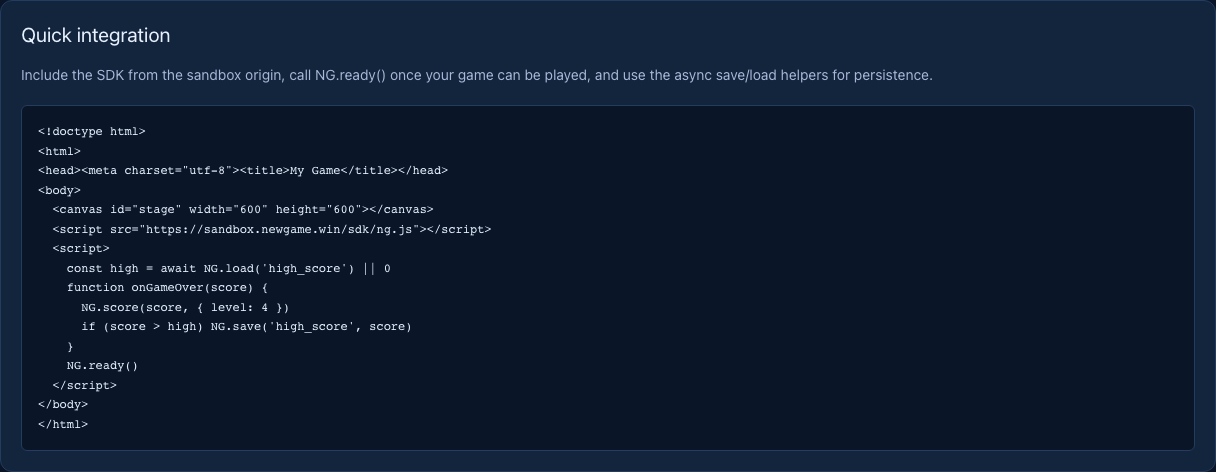Click the const high NG.load line
The image size is (1216, 472).
click(x=229, y=268)
